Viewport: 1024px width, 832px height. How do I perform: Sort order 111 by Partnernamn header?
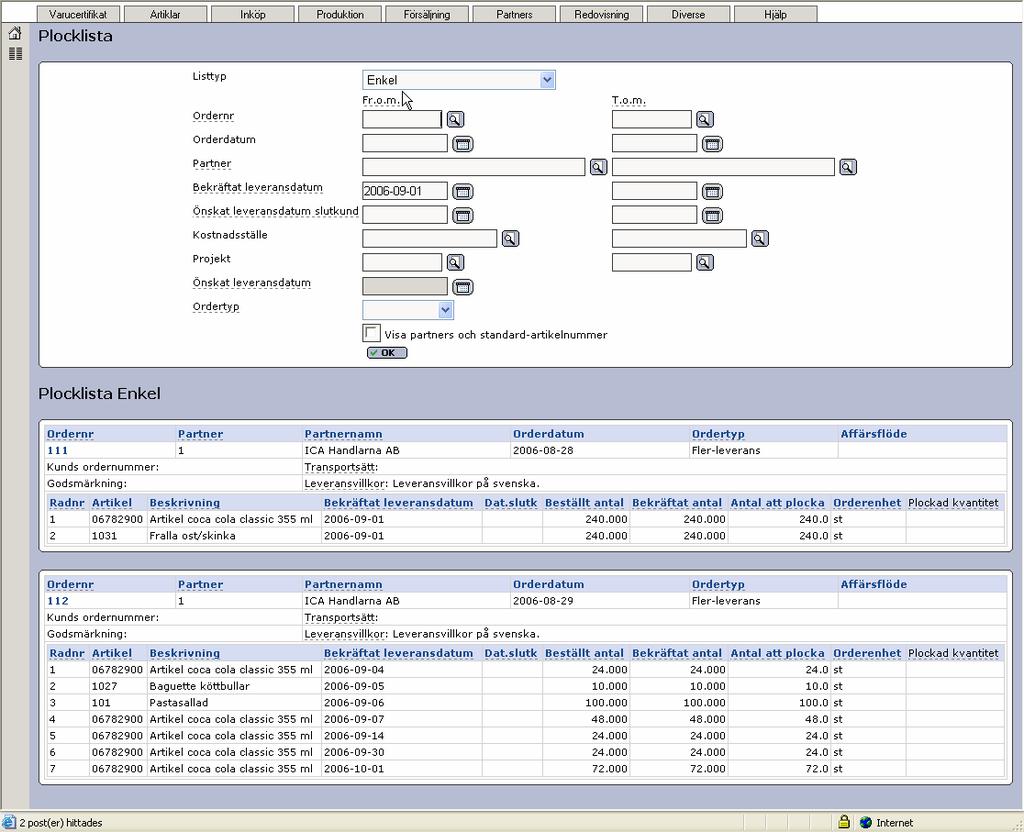pyautogui.click(x=344, y=434)
